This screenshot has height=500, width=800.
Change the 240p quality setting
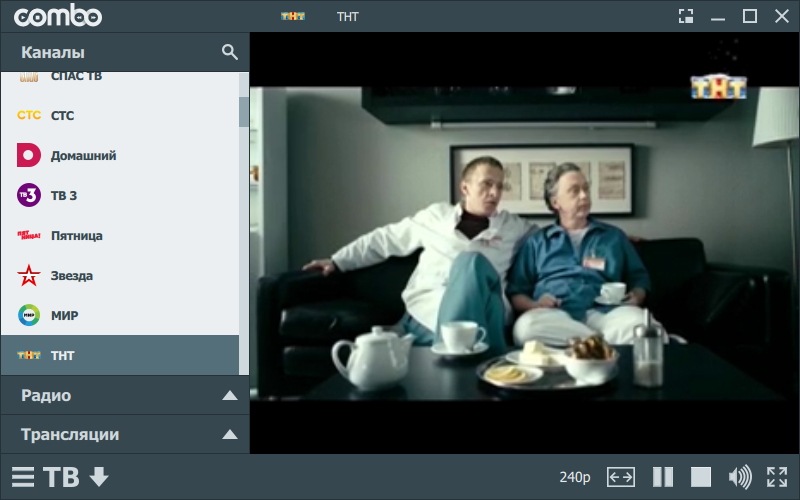tap(574, 477)
